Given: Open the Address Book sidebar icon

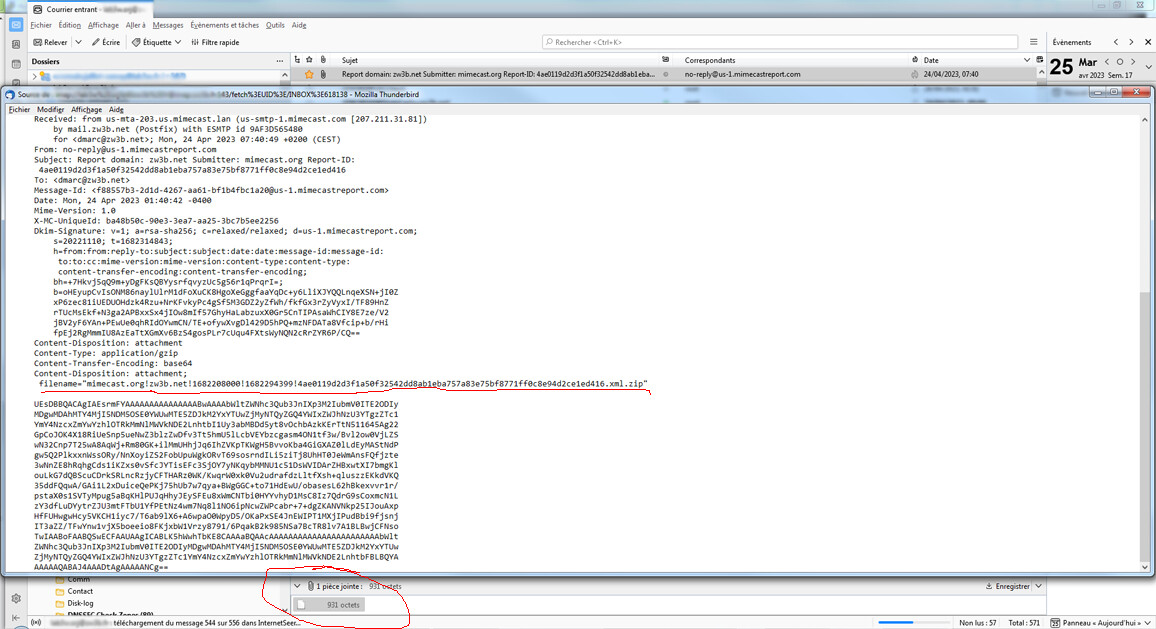Looking at the screenshot, I should [x=16, y=45].
